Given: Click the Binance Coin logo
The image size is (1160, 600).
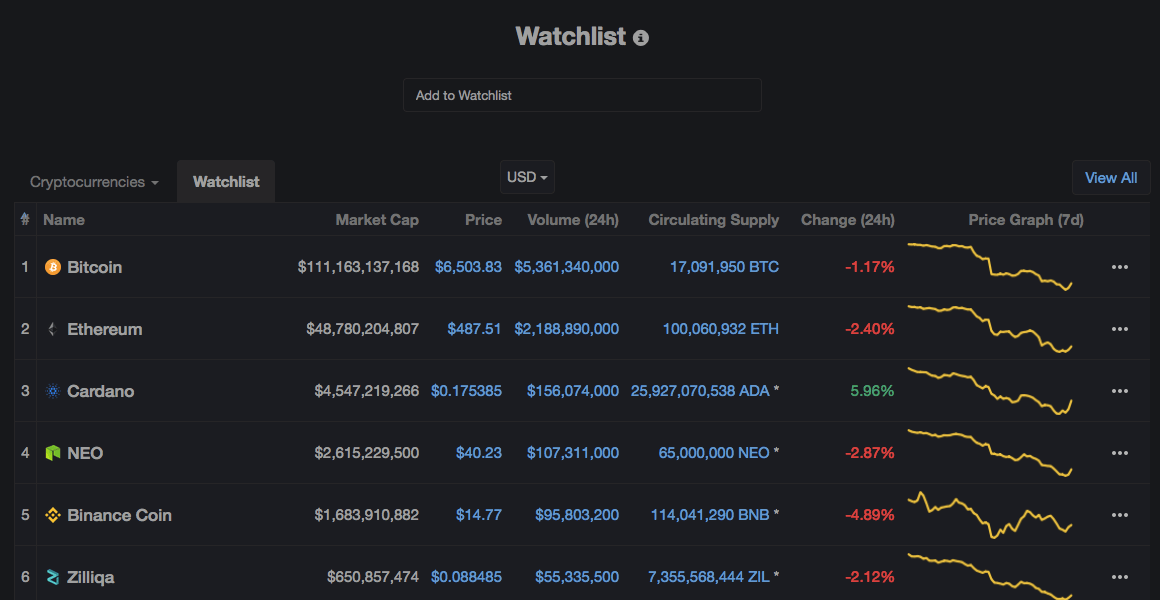Looking at the screenshot, I should (x=53, y=515).
